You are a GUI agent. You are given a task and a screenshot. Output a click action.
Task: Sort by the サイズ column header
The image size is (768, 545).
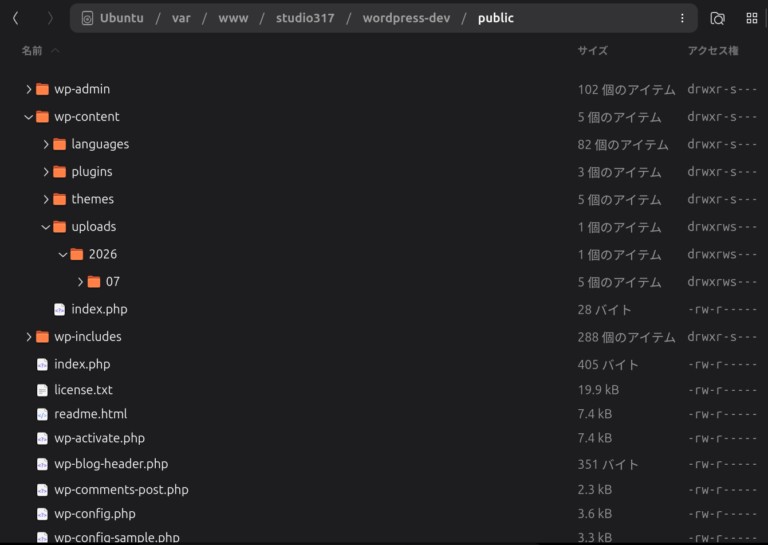coord(592,50)
